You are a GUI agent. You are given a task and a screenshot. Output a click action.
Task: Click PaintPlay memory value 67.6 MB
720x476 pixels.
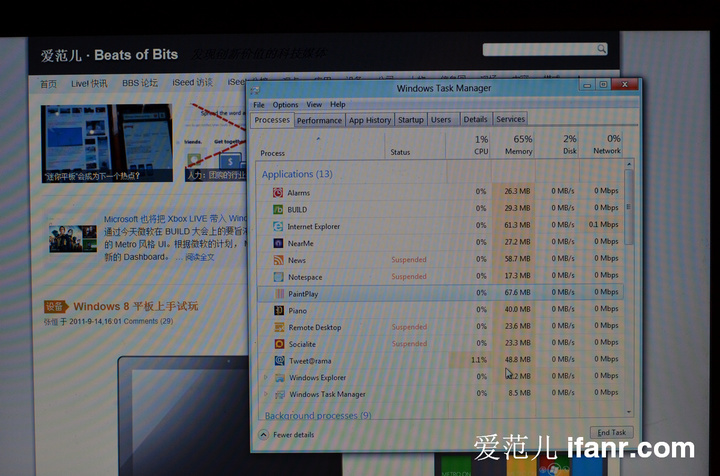click(x=517, y=292)
